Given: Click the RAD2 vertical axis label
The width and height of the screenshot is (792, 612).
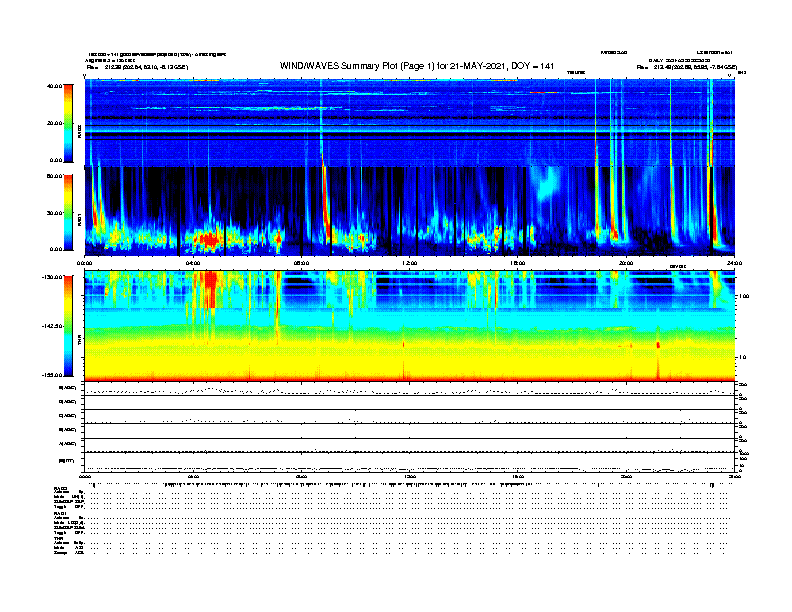Looking at the screenshot, I should point(79,132).
